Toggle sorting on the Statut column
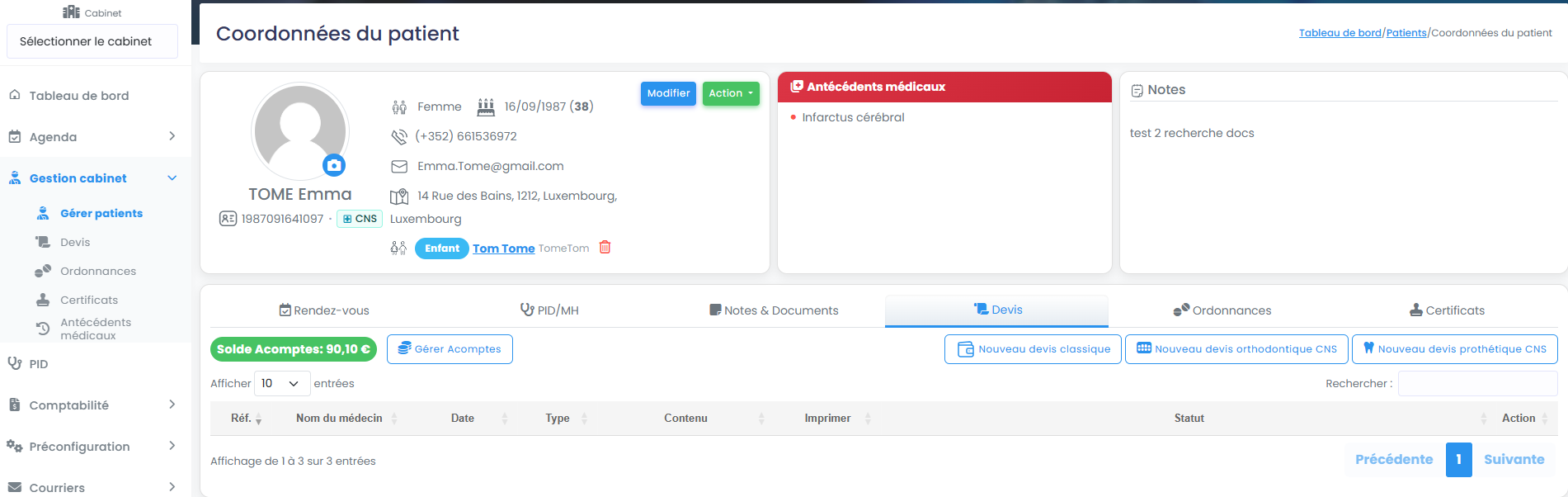This screenshot has height=497, width=1568. point(1189,419)
